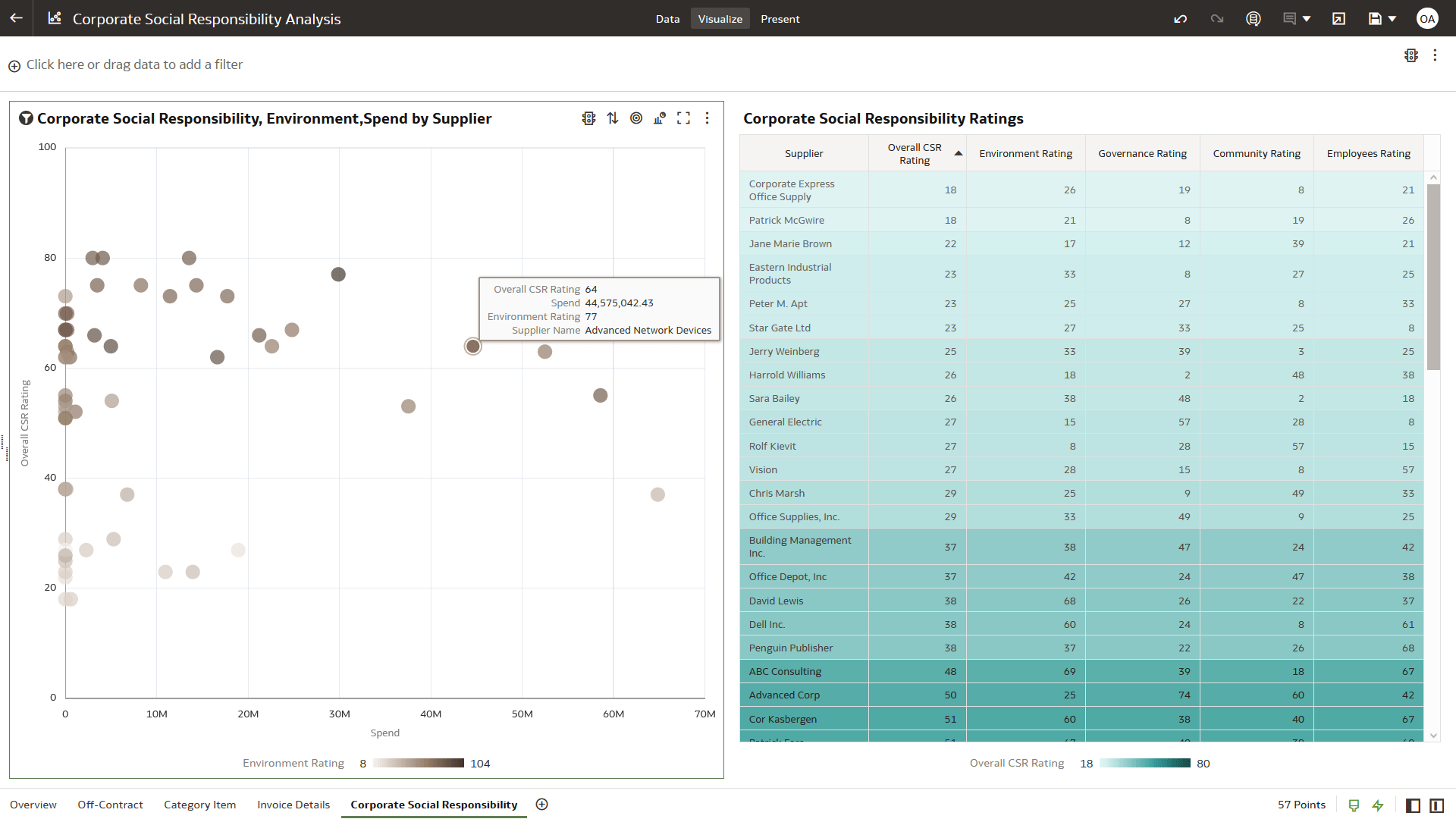Click the Redo icon in the top bar
The height and width of the screenshot is (819, 1456).
click(x=1216, y=18)
